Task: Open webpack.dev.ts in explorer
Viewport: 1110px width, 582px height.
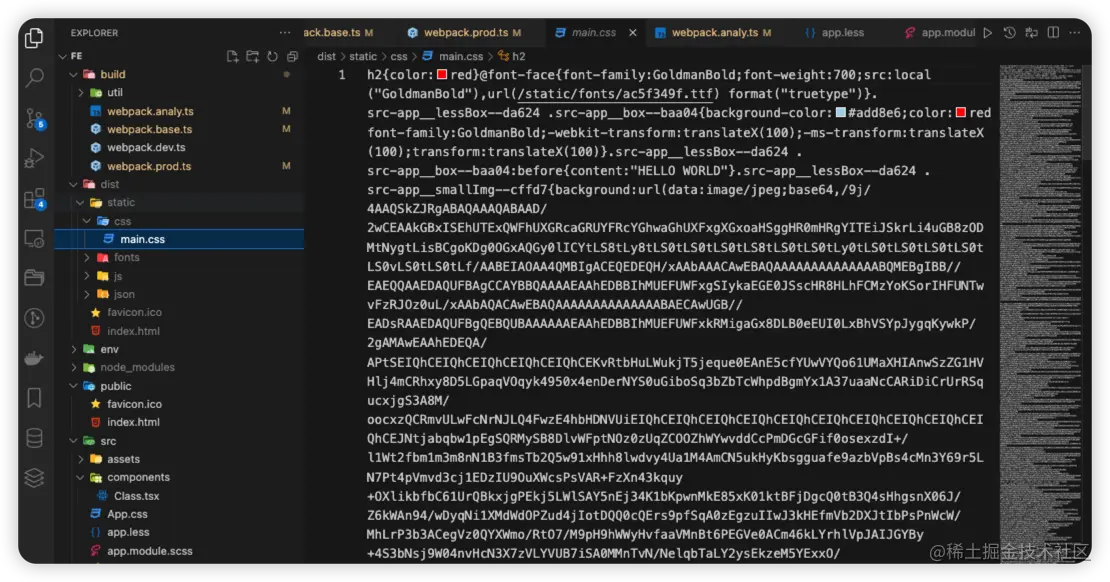Action: (146, 147)
